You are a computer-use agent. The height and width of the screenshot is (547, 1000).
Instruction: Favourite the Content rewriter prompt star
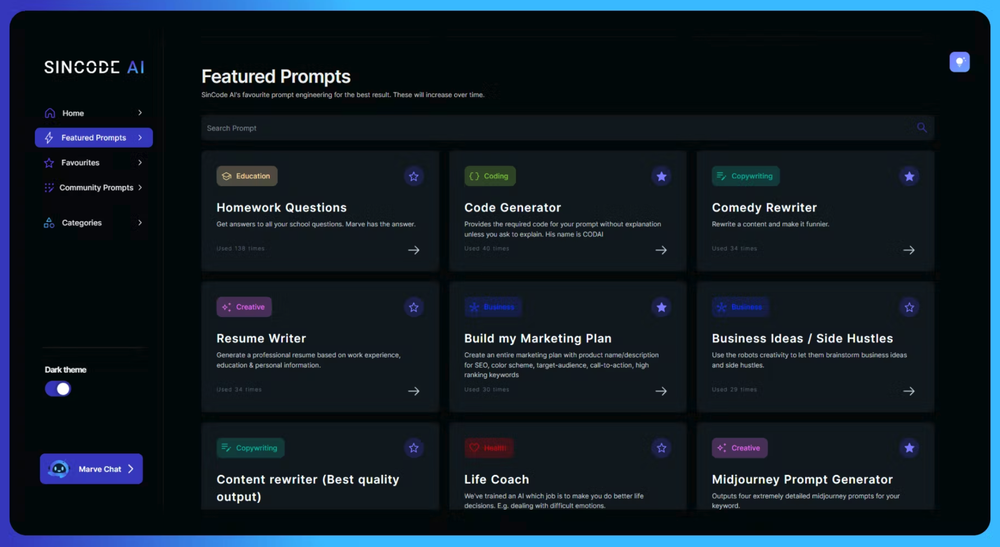click(x=414, y=448)
